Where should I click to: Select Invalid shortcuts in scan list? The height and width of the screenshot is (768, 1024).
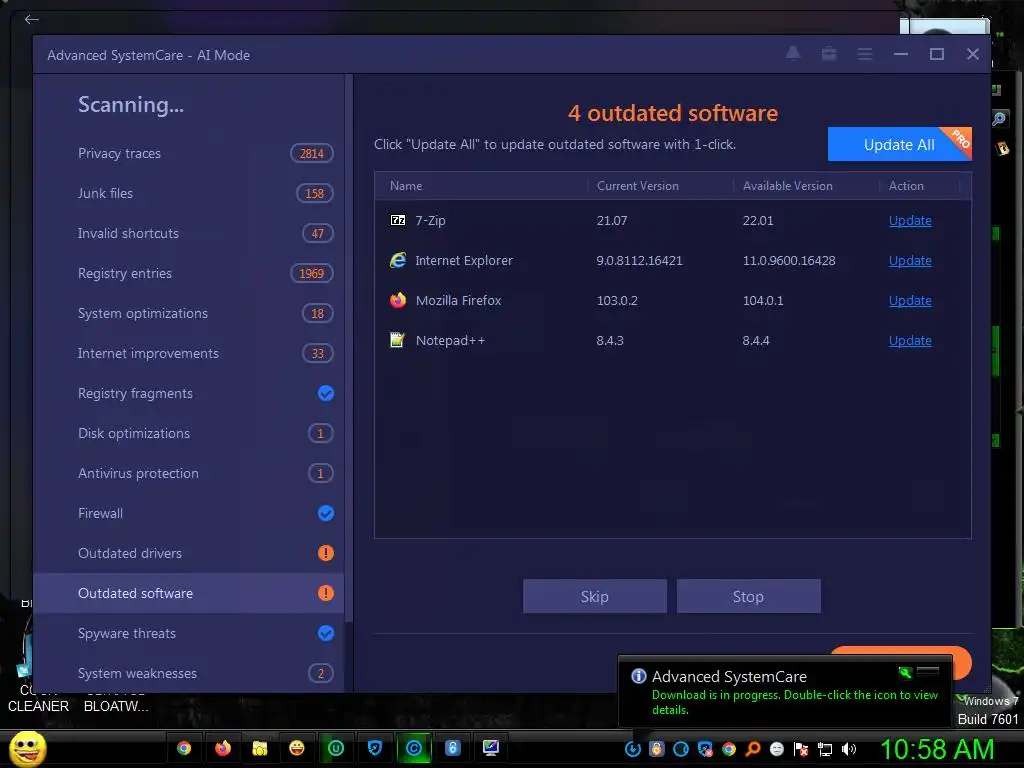(188, 233)
